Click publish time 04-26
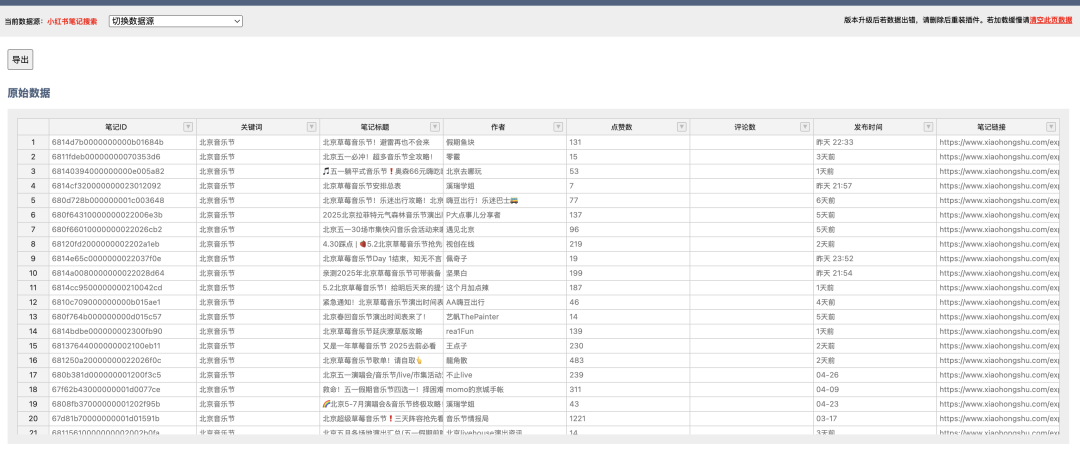 point(875,375)
